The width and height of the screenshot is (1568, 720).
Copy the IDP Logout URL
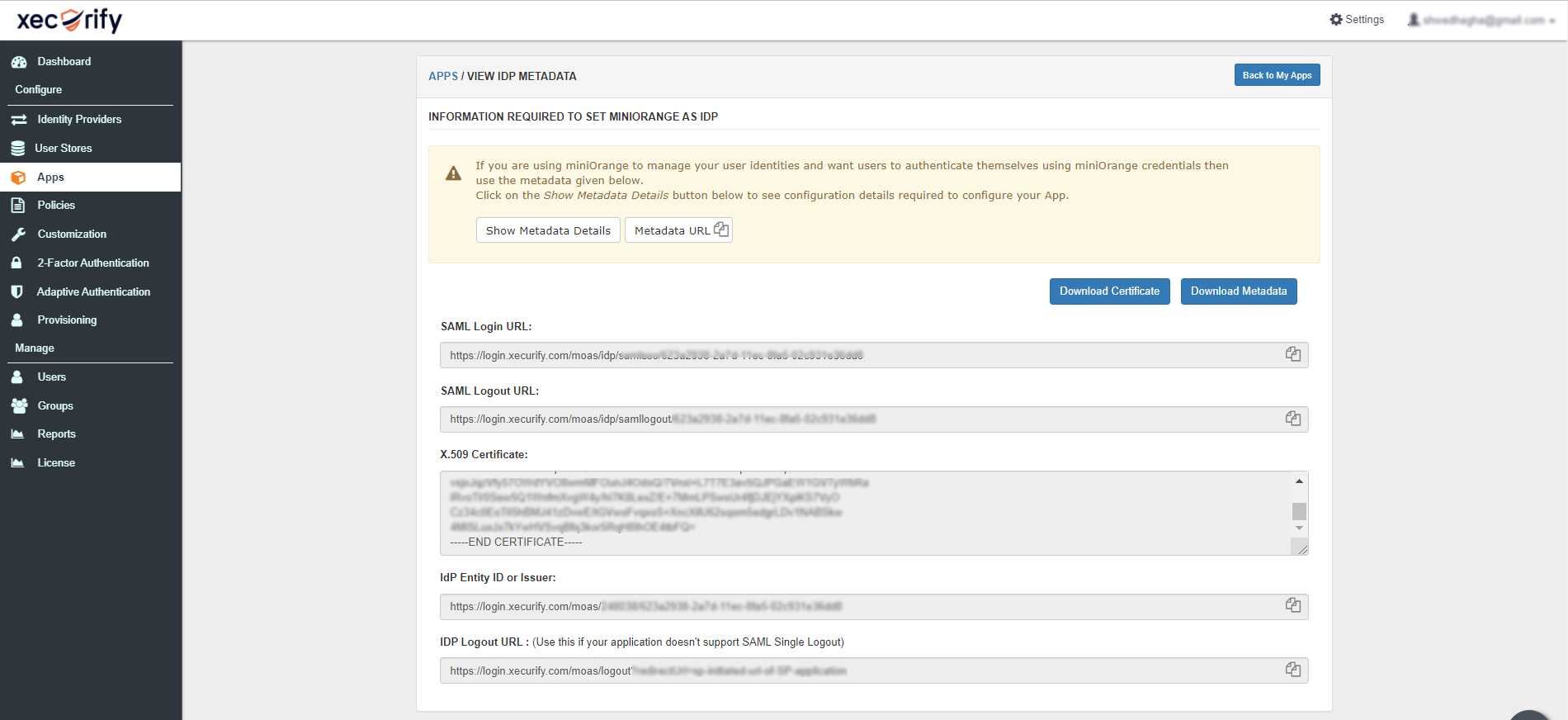pos(1293,670)
